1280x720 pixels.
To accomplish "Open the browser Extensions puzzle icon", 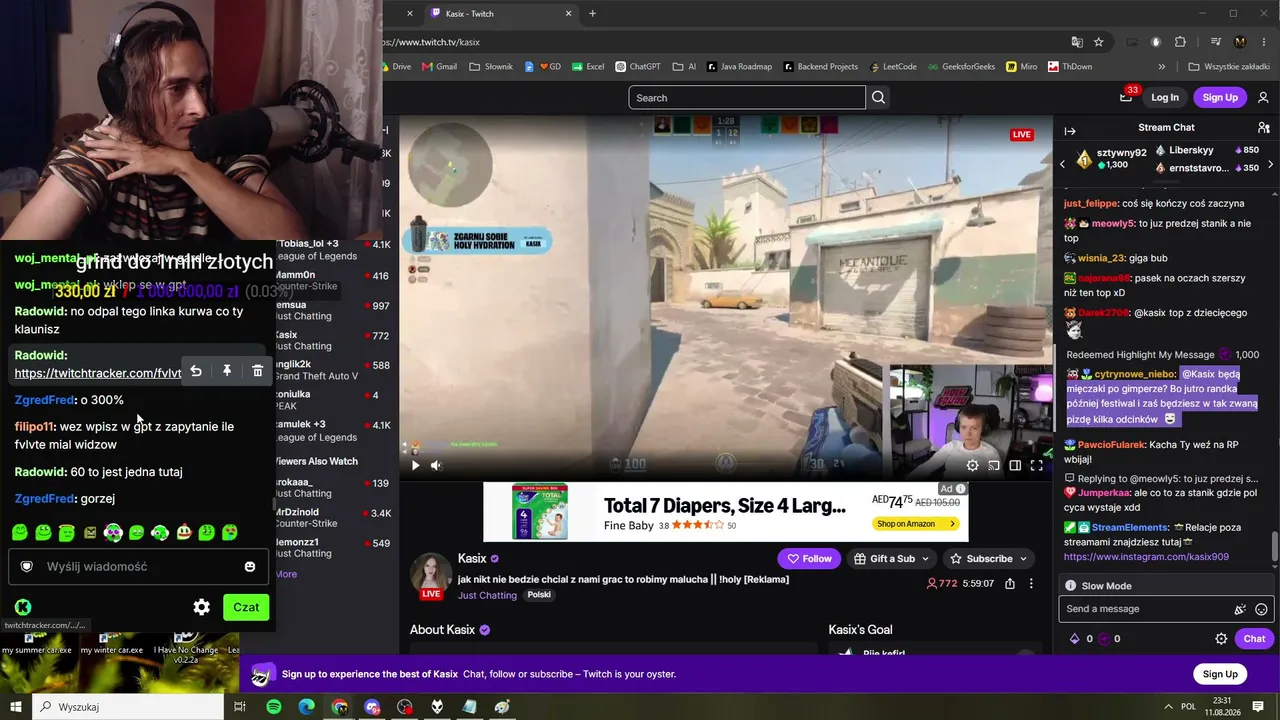I will click(x=1180, y=42).
